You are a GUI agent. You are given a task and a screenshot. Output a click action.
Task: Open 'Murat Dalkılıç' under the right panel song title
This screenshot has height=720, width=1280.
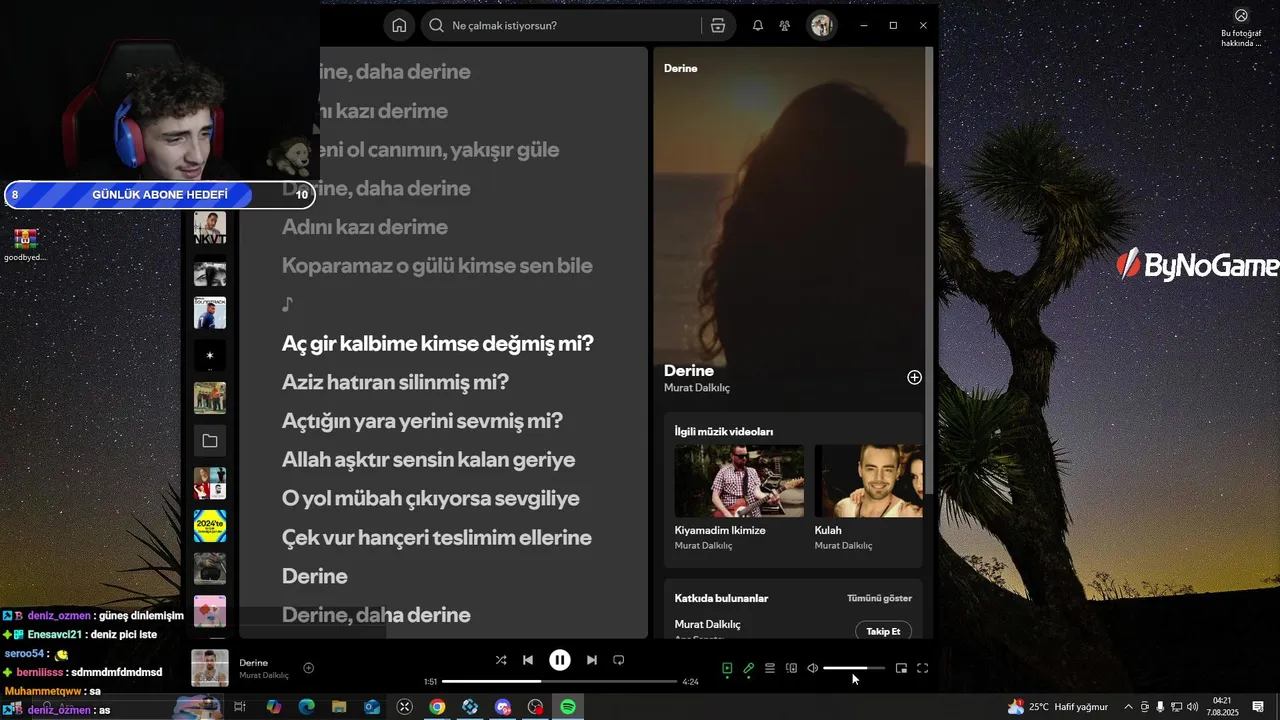coord(697,388)
